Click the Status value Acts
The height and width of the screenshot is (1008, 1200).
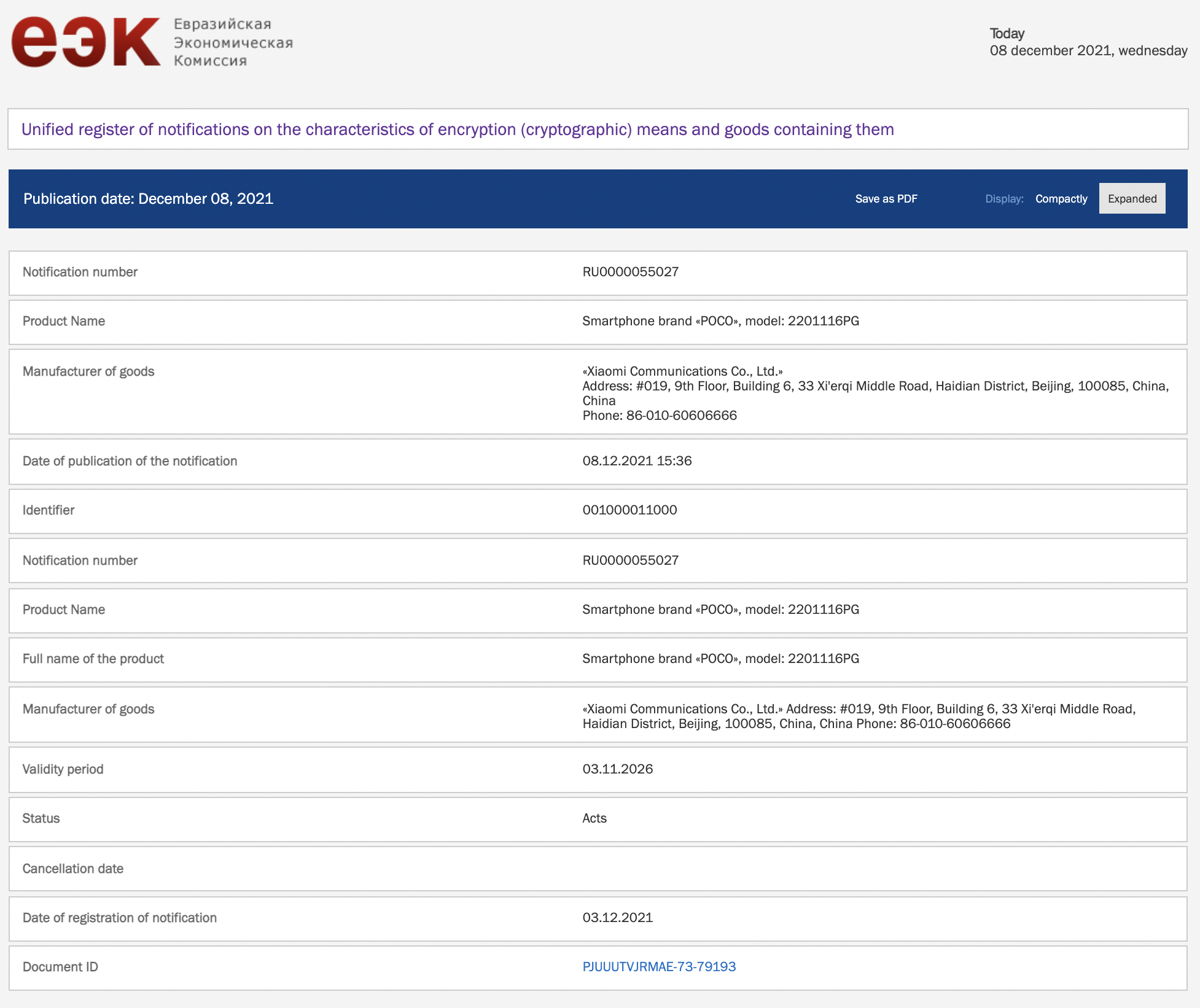(594, 818)
